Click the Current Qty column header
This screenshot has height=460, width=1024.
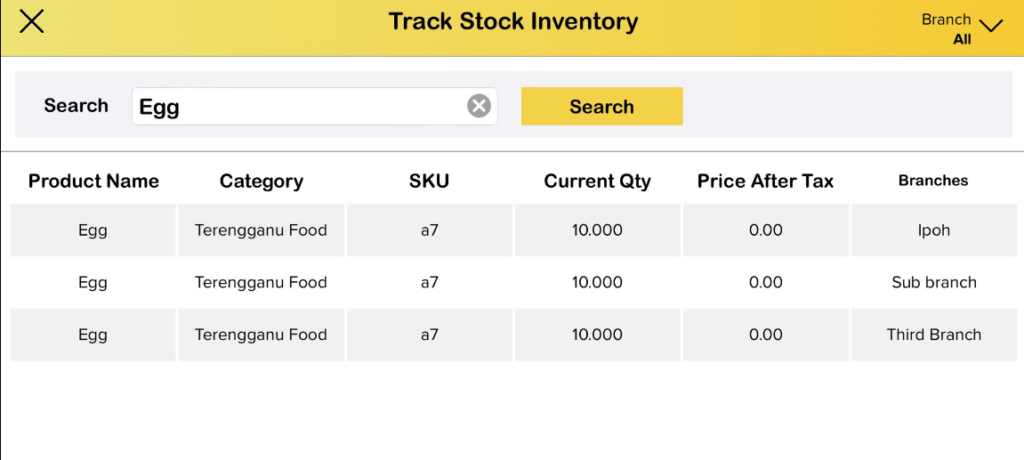click(x=597, y=181)
